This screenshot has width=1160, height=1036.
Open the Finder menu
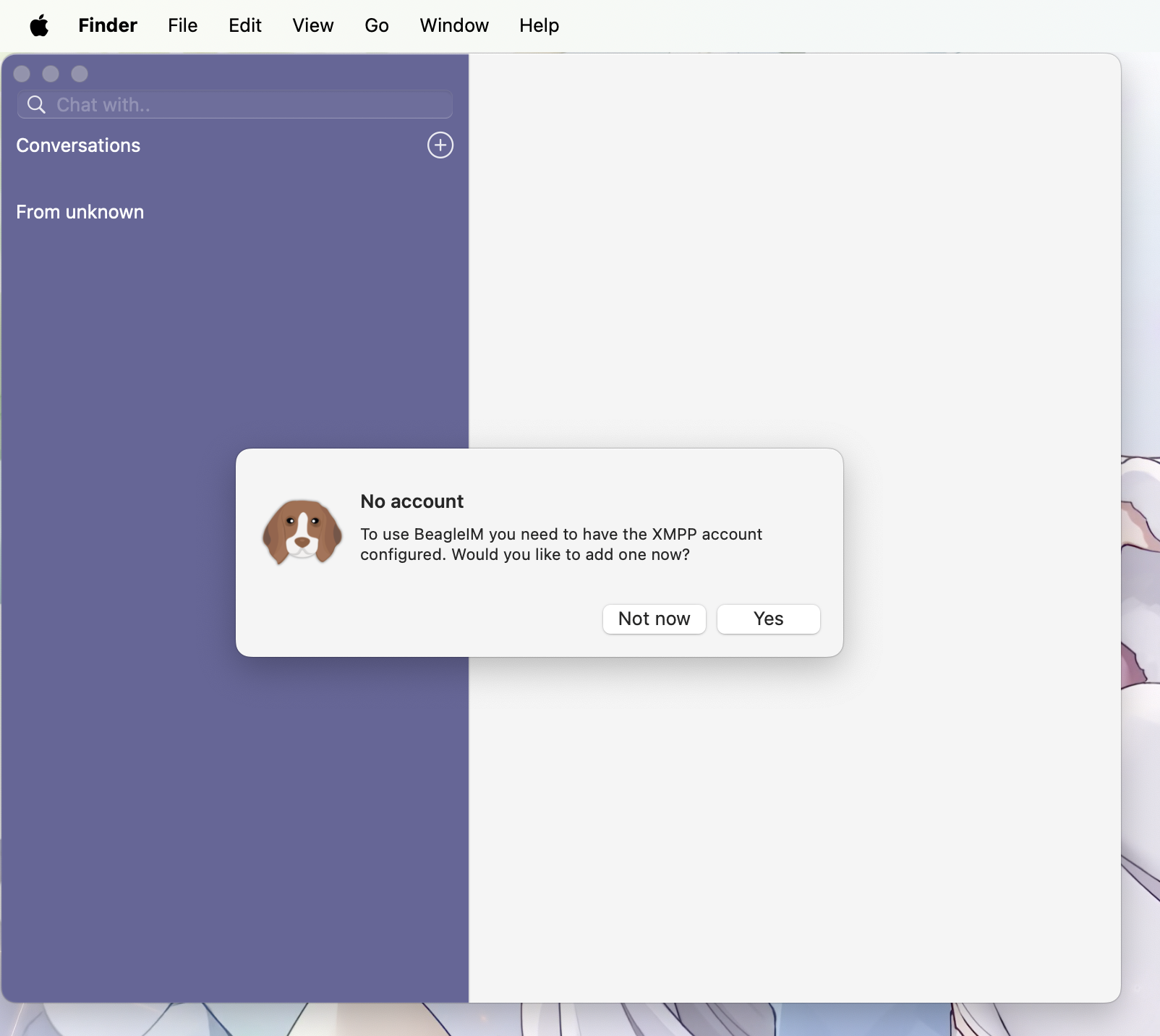[x=108, y=26]
